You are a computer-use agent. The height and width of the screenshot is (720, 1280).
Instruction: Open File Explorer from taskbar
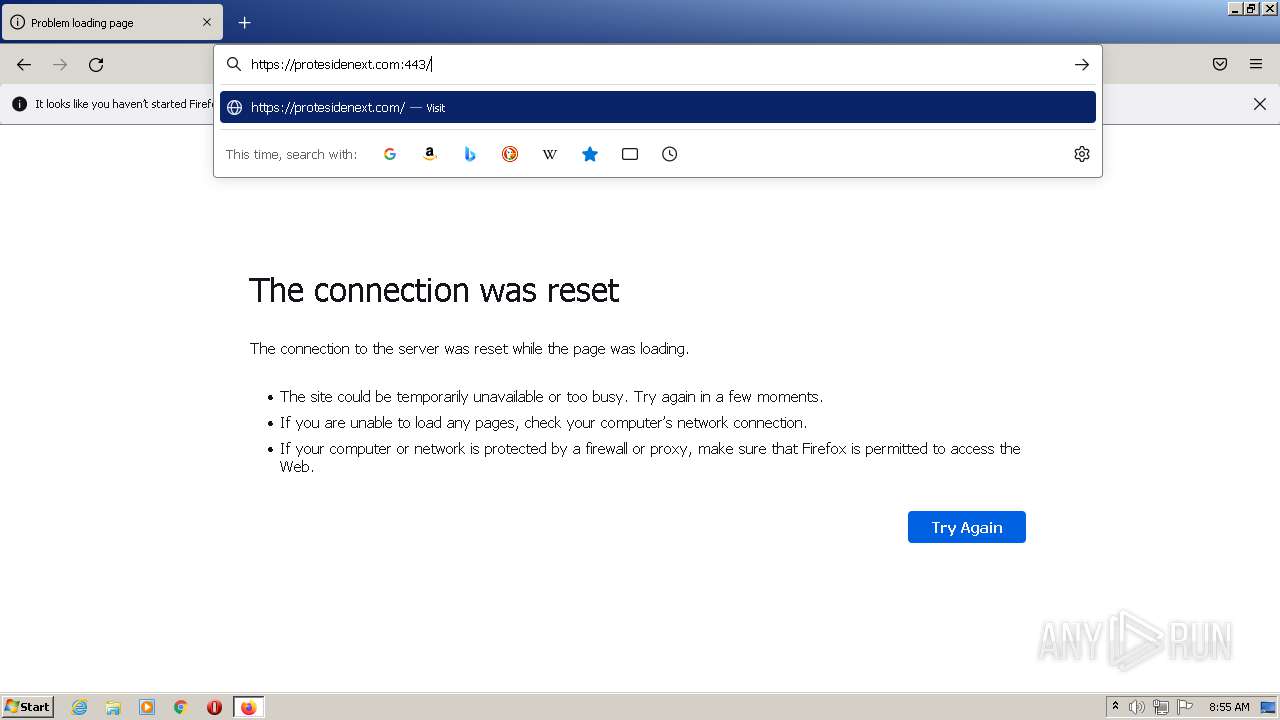coord(113,707)
